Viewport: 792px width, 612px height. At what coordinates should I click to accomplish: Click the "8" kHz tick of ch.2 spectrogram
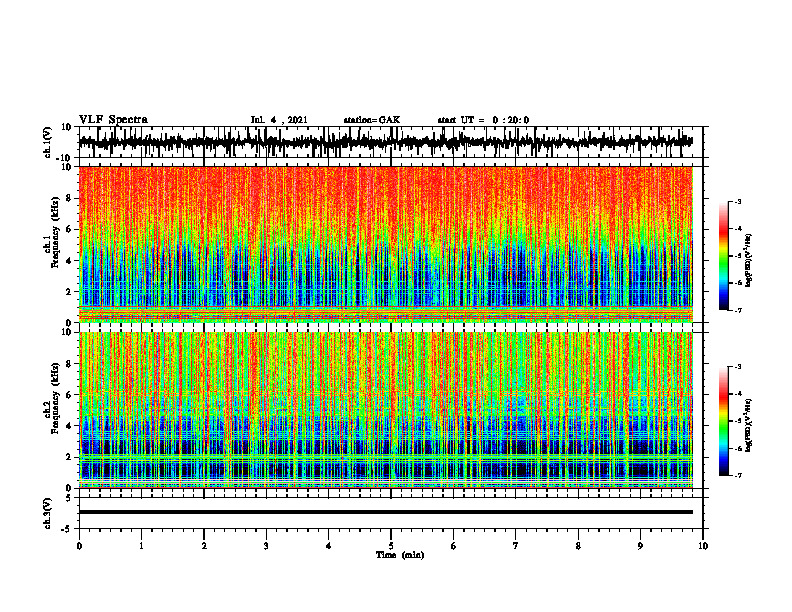[x=69, y=364]
